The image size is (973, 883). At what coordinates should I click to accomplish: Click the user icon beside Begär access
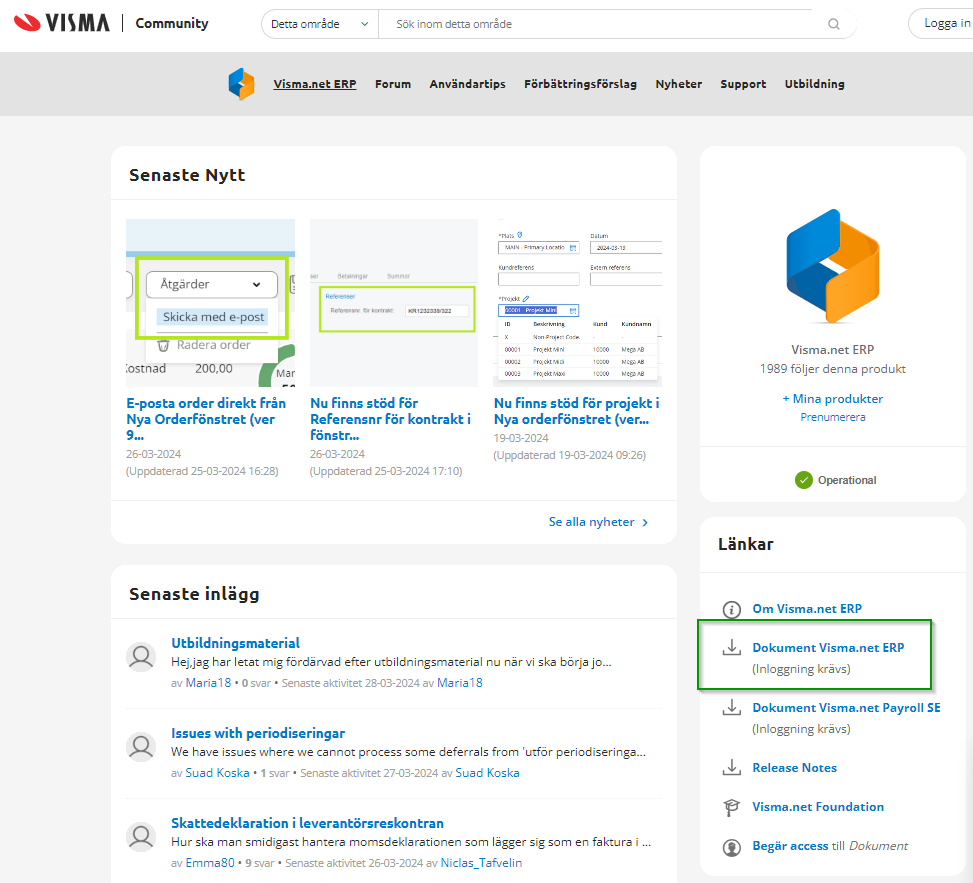[732, 847]
